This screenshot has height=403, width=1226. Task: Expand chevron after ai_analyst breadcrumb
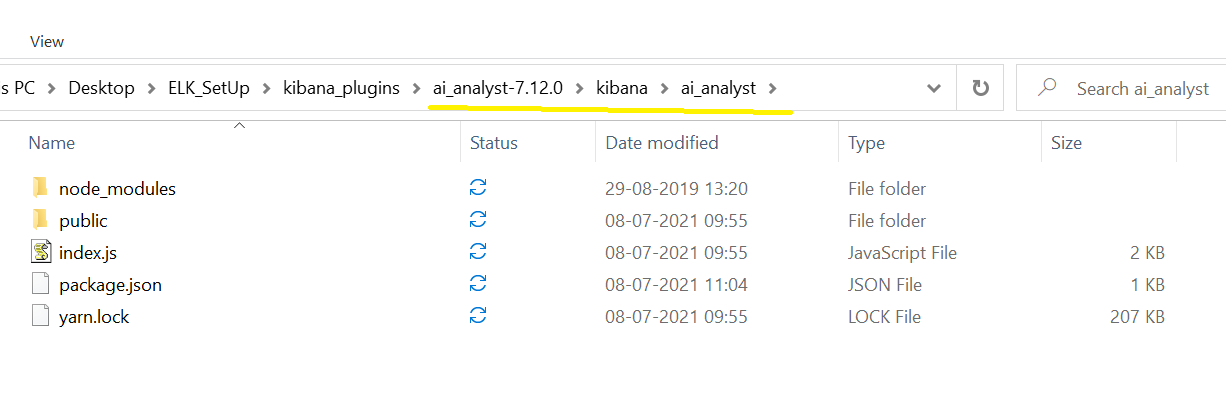coord(771,88)
